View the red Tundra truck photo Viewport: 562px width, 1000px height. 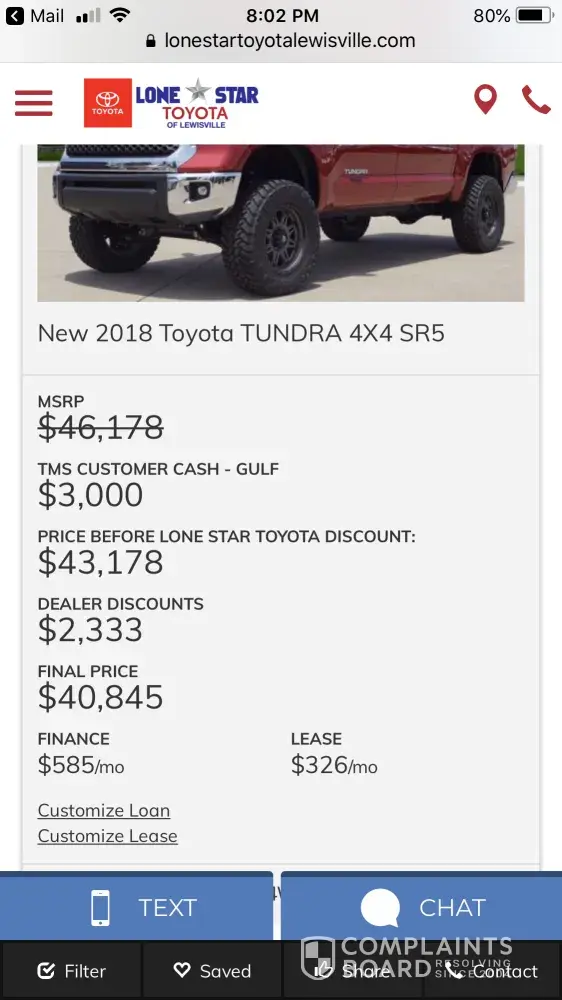[x=281, y=223]
